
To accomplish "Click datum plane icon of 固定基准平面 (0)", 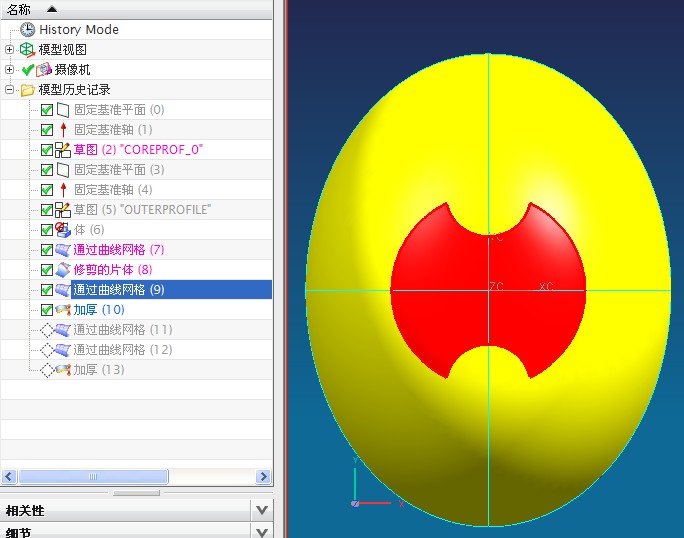I will 63,110.
